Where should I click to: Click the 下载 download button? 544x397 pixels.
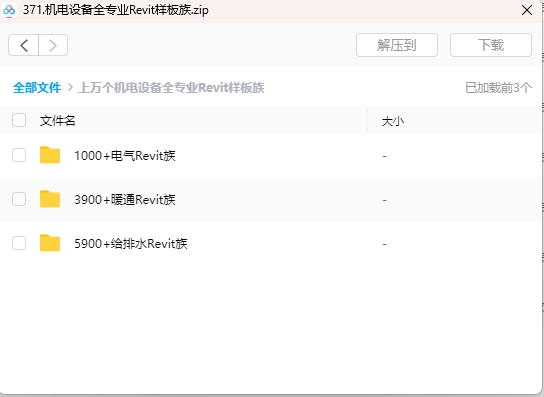(491, 45)
